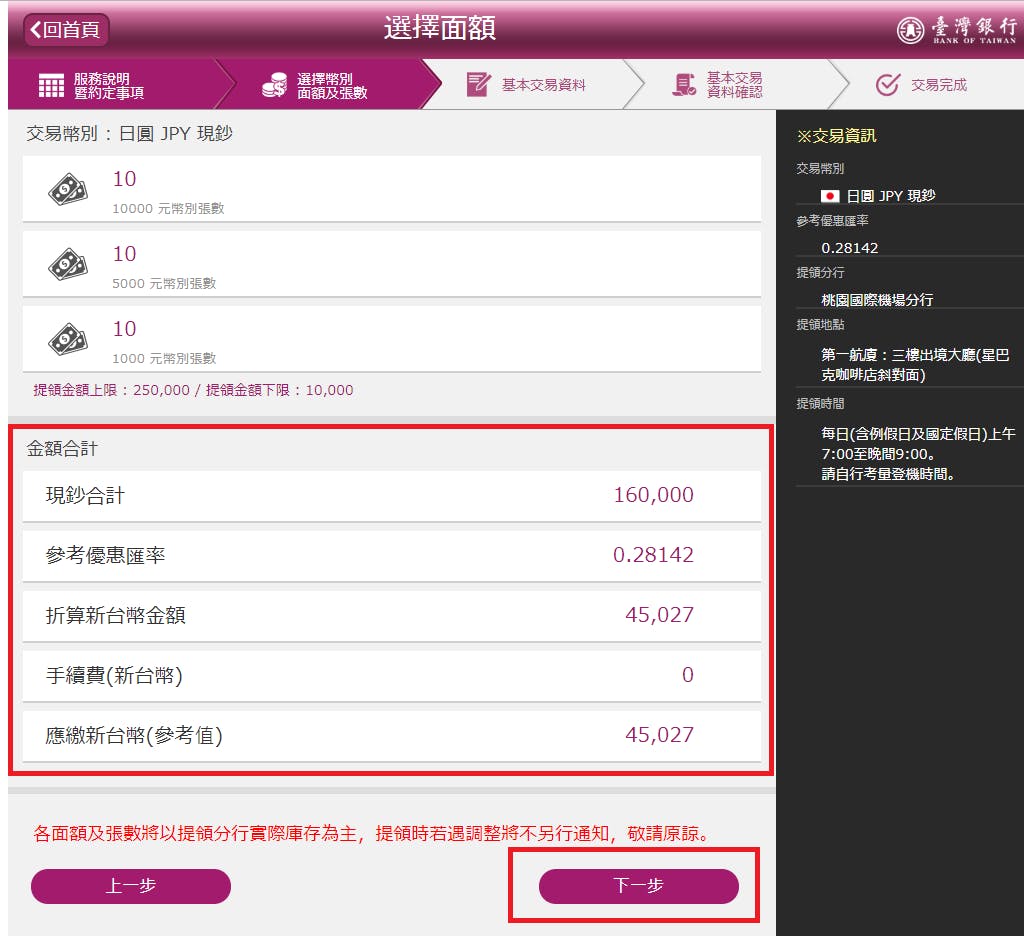Viewport: 1024px width, 938px height.
Task: Click the 下一步 button
Action: [x=638, y=886]
